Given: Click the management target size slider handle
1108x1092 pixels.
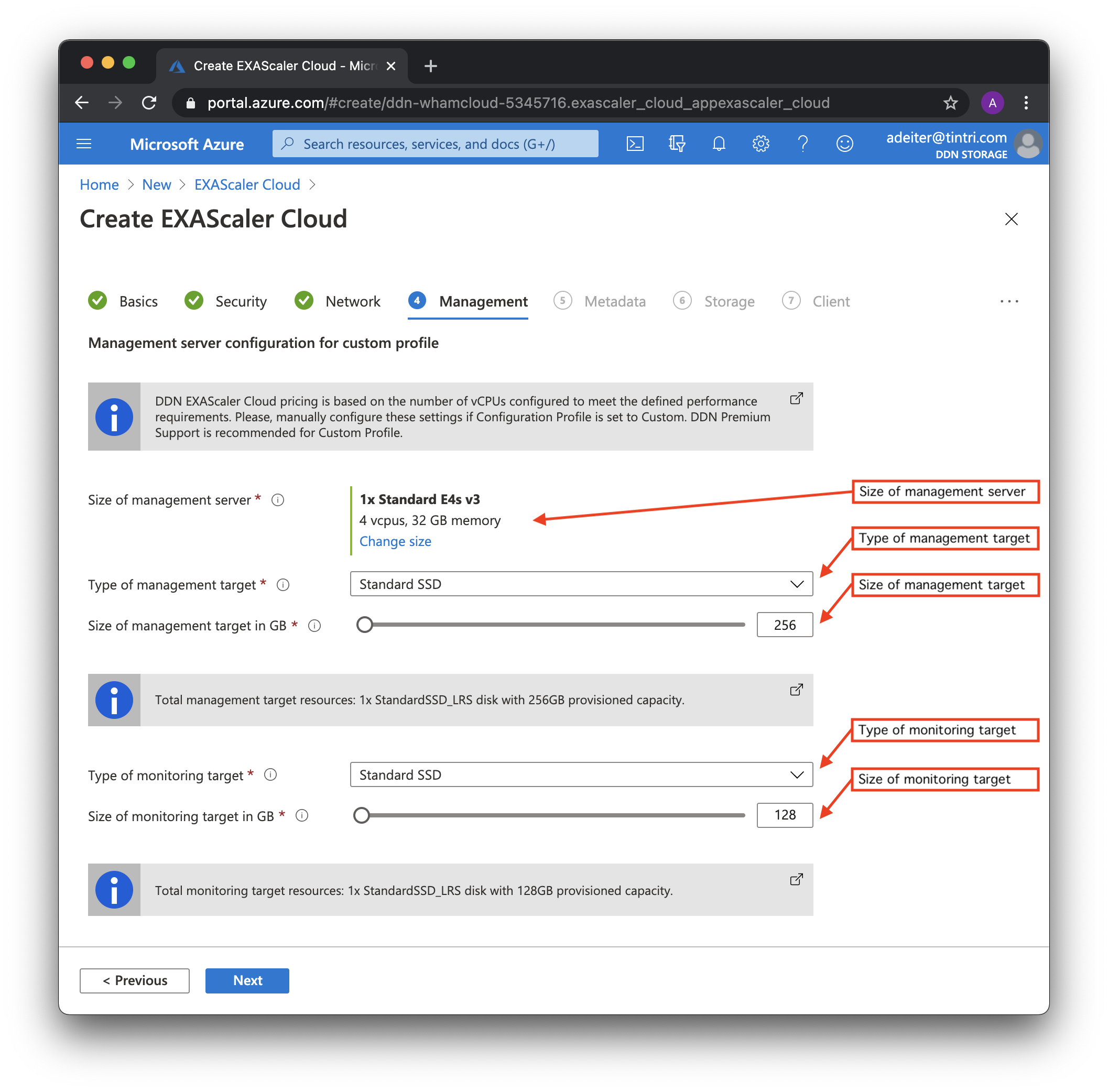Looking at the screenshot, I should pos(365,624).
